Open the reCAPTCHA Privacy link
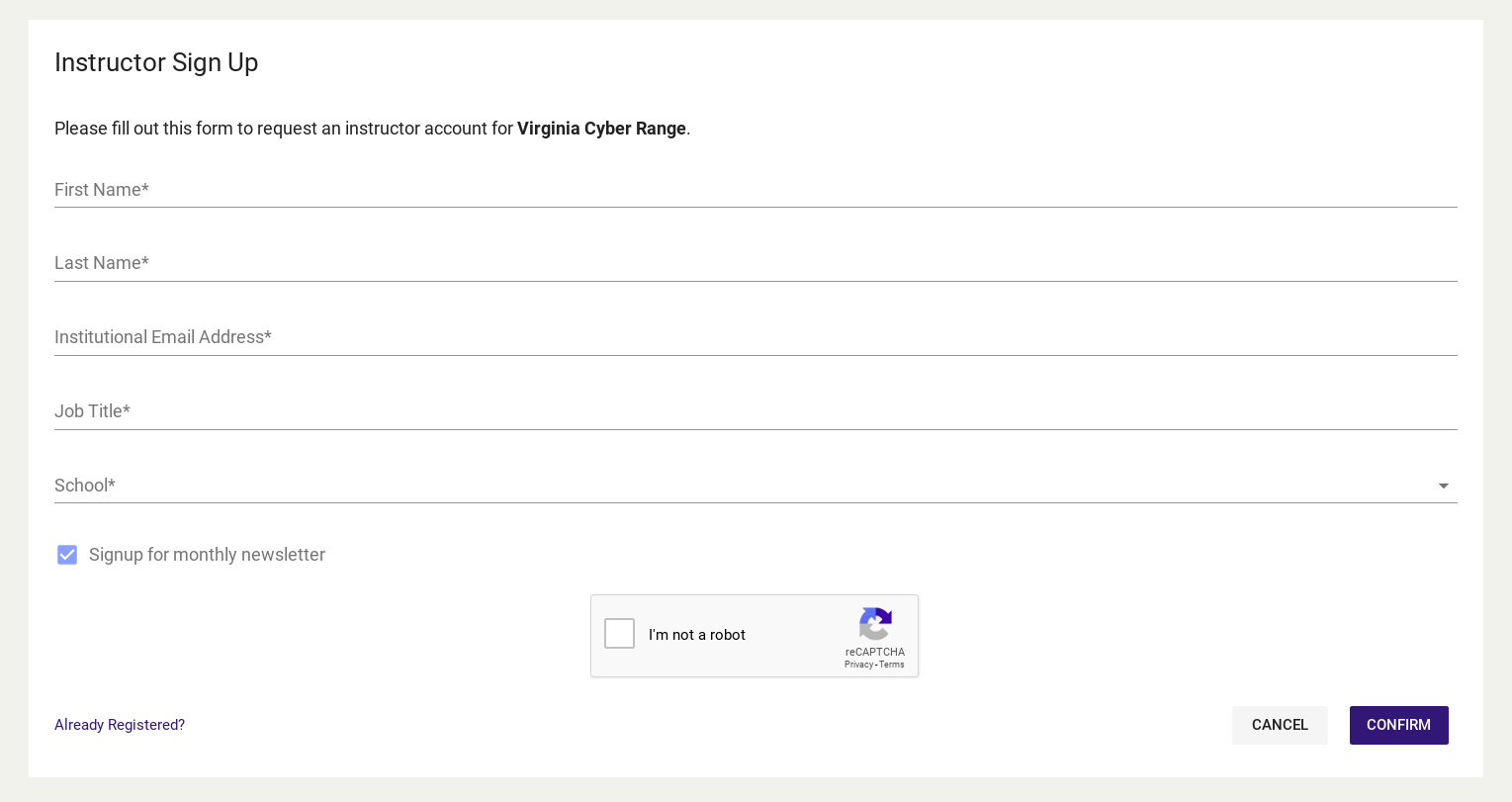The width and height of the screenshot is (1512, 802). click(x=858, y=665)
